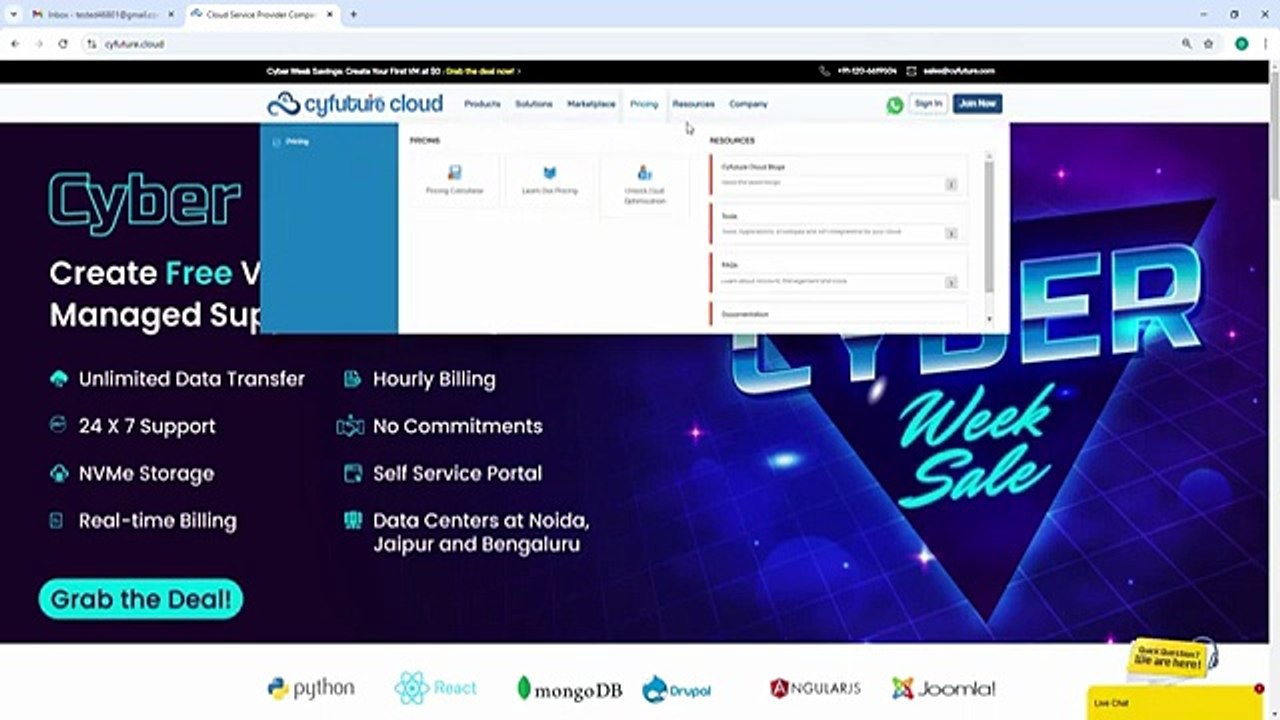Open the Company menu

point(748,104)
